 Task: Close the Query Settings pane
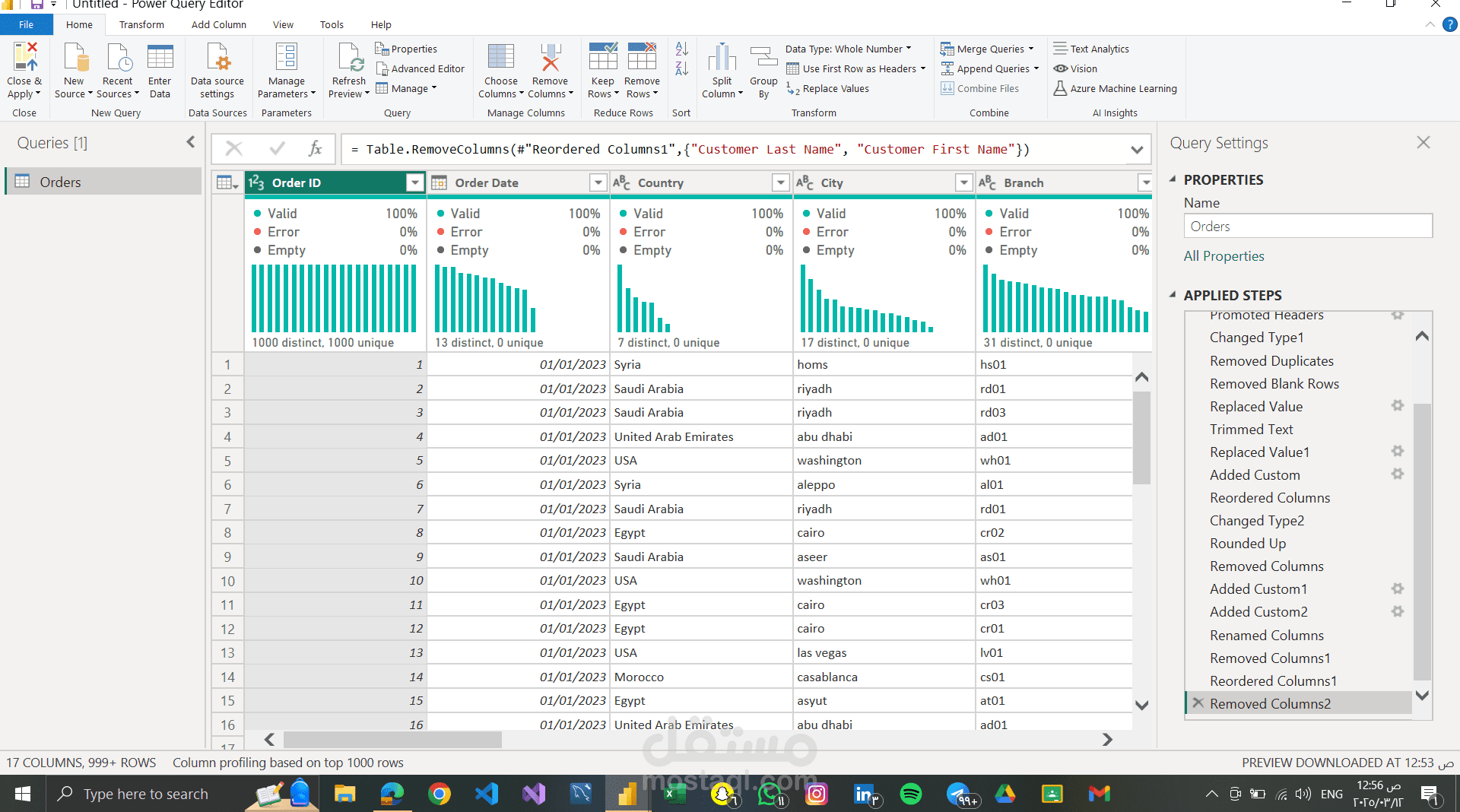(1423, 142)
